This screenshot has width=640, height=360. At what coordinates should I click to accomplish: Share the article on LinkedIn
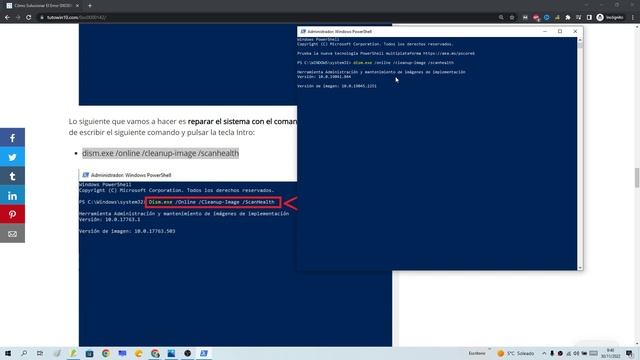click(12, 196)
